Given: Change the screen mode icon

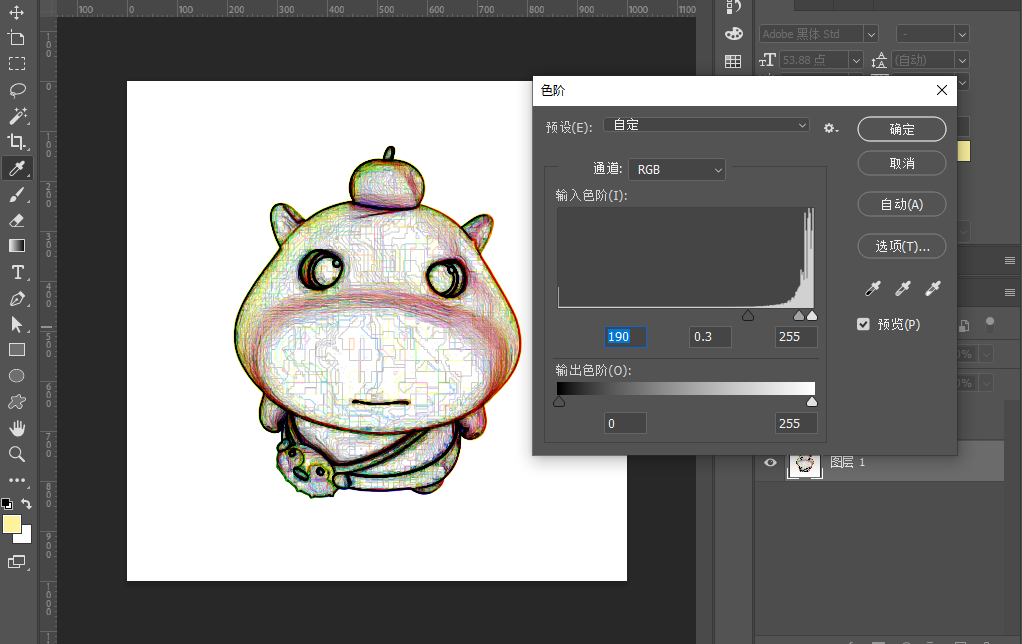Looking at the screenshot, I should coord(17,562).
